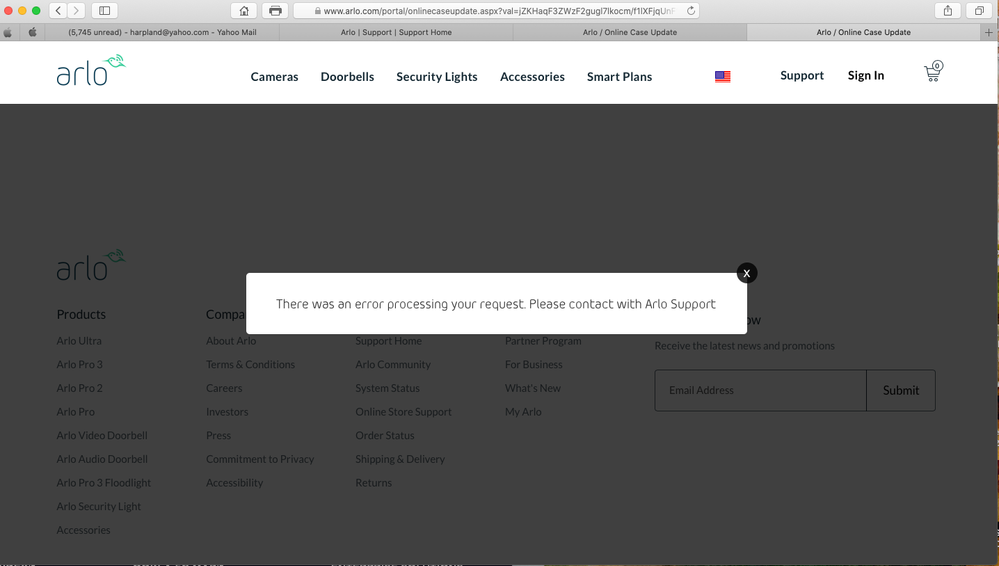
Task: Open Arlo Video Doorbell link
Action: coord(102,435)
